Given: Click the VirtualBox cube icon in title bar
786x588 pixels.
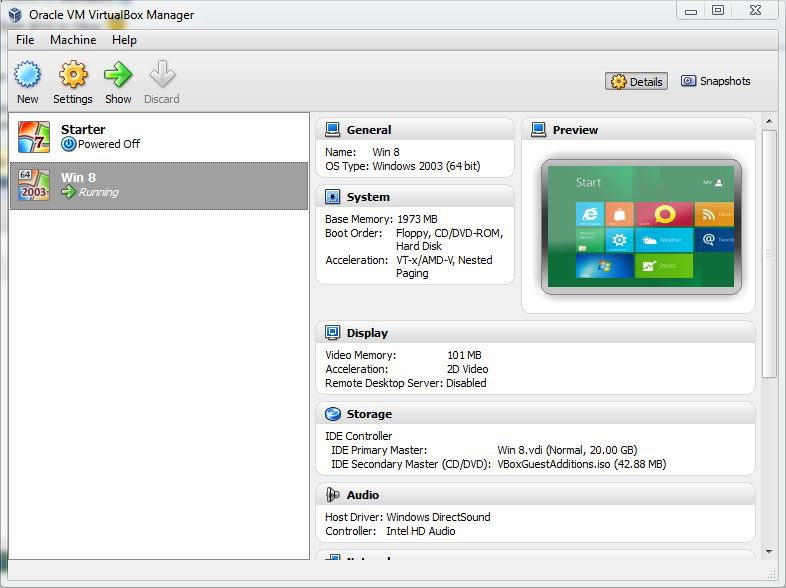Looking at the screenshot, I should [x=15, y=15].
